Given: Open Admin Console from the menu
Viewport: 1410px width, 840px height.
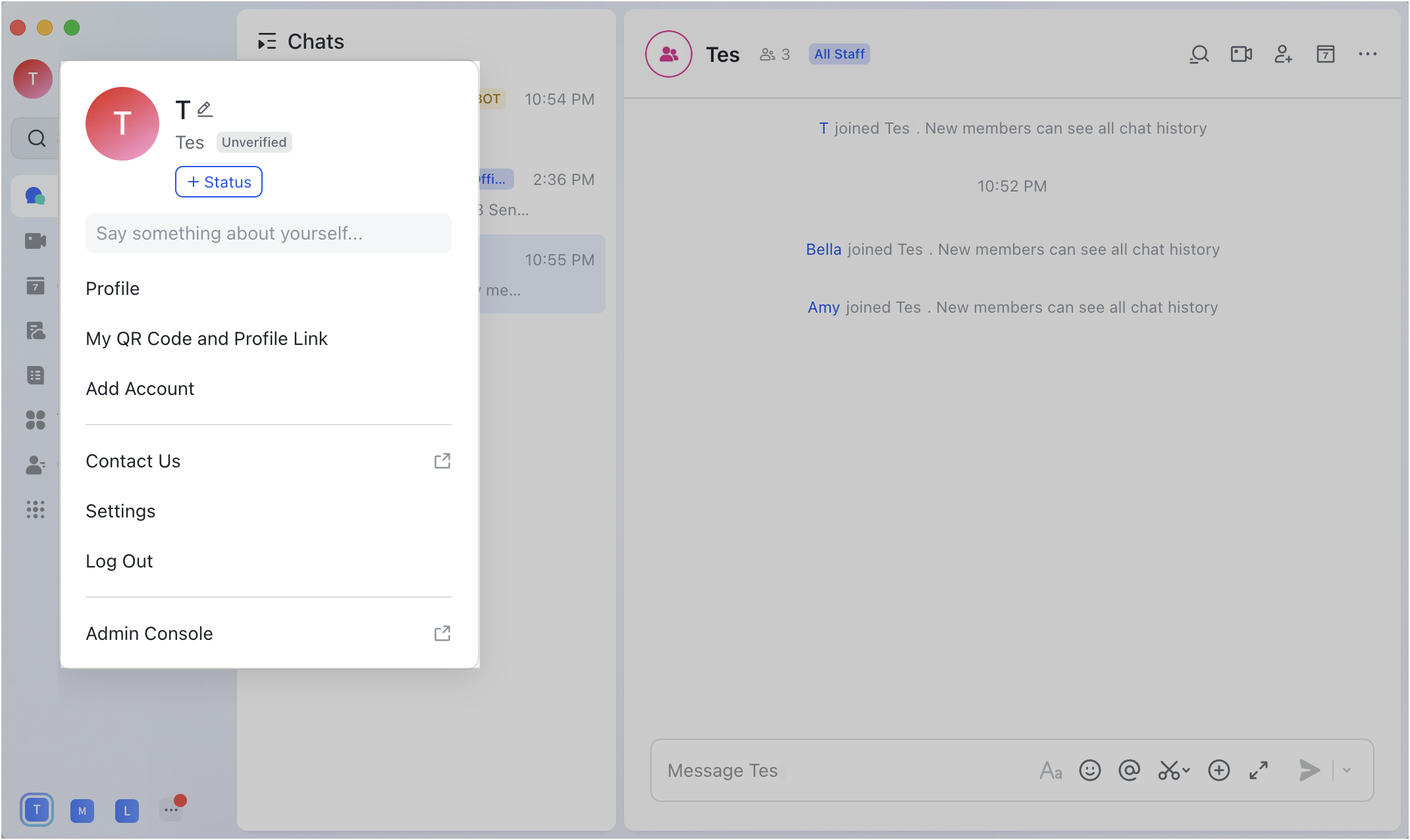Looking at the screenshot, I should (149, 633).
